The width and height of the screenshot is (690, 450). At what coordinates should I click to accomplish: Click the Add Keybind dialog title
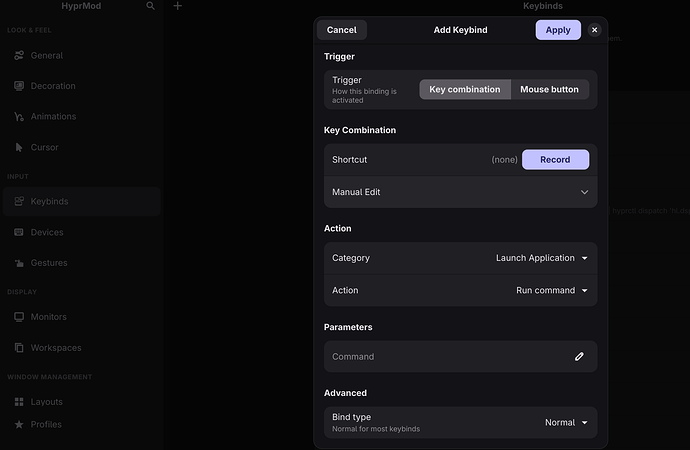tap(460, 30)
